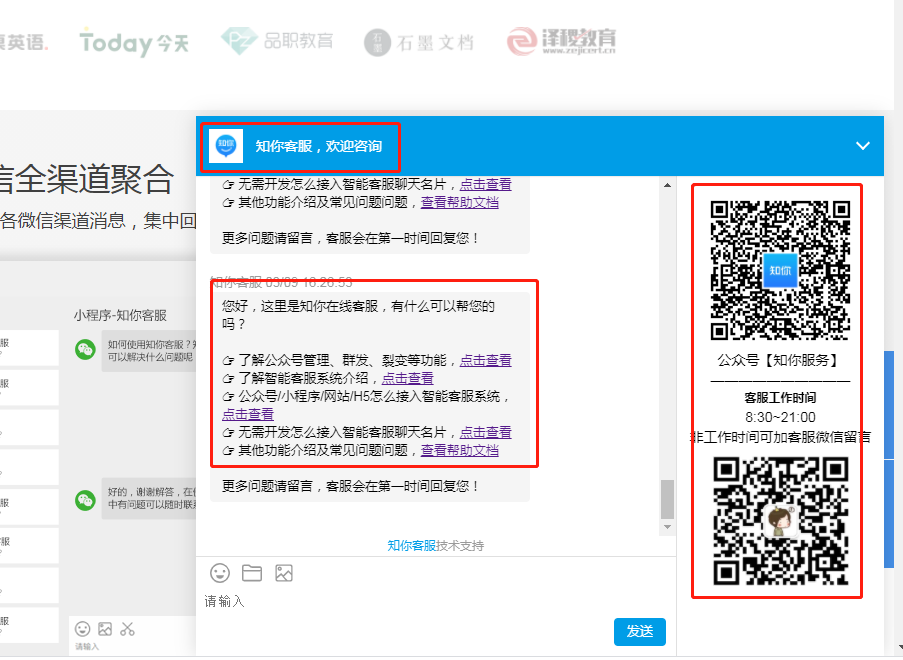Viewport: 903px width, 660px height.
Task: Click the chat scrollbar down arrow
Action: click(667, 527)
